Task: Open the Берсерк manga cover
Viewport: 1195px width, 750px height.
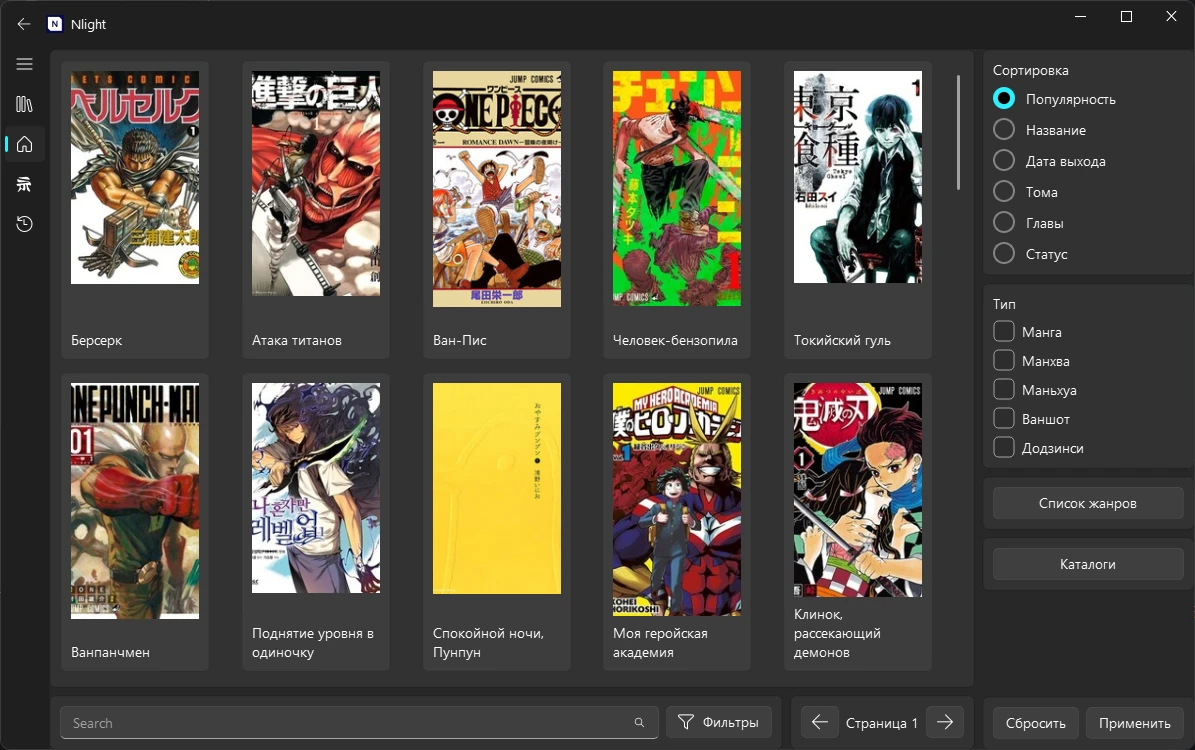Action: 135,178
